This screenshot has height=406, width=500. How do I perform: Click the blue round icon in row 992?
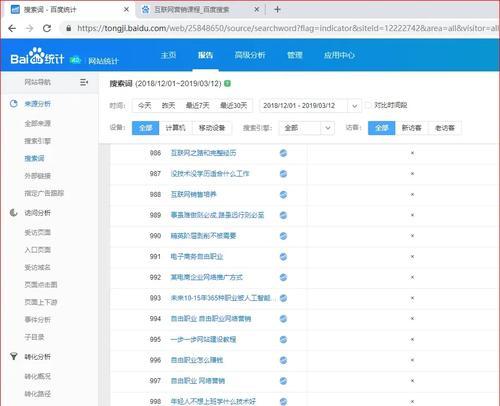click(283, 277)
